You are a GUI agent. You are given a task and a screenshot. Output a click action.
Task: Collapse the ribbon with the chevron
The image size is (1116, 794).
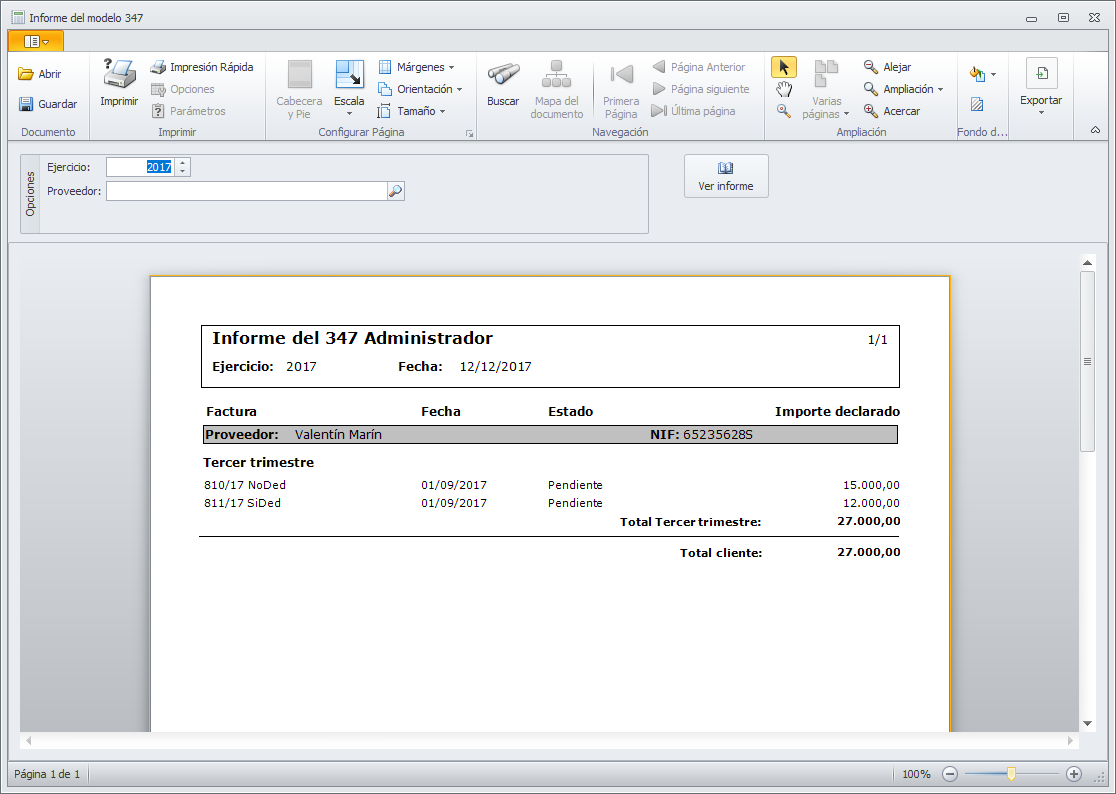pos(1095,130)
